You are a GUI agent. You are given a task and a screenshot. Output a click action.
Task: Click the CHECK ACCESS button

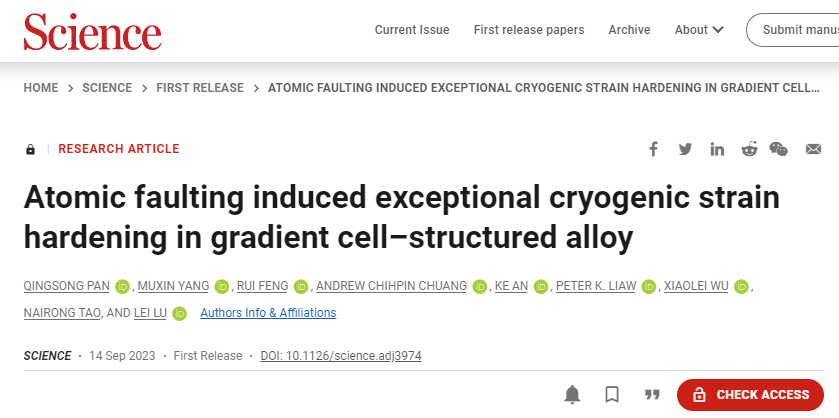click(x=750, y=395)
